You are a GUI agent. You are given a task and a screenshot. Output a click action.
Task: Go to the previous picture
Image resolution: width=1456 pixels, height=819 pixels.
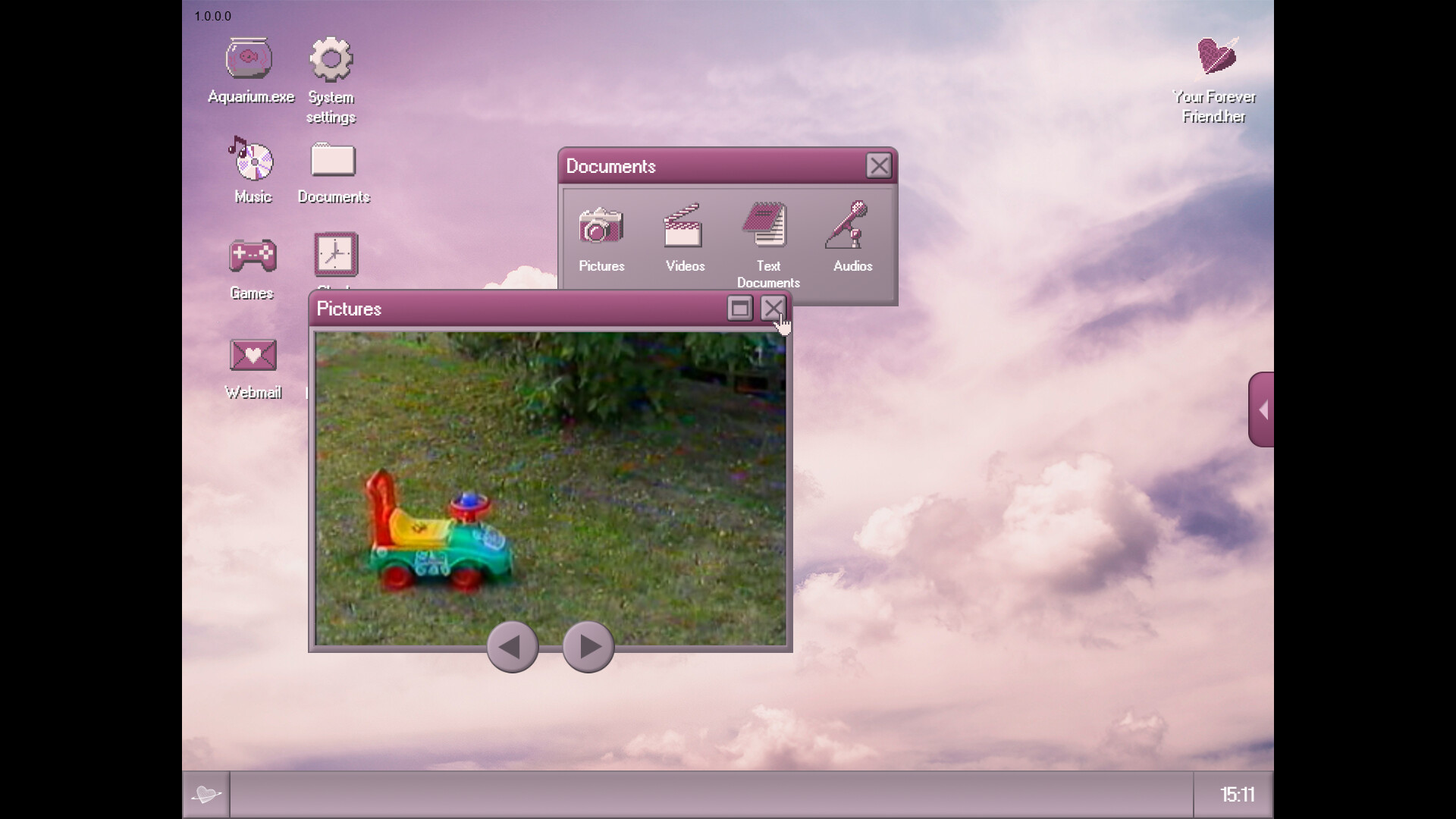(x=512, y=647)
